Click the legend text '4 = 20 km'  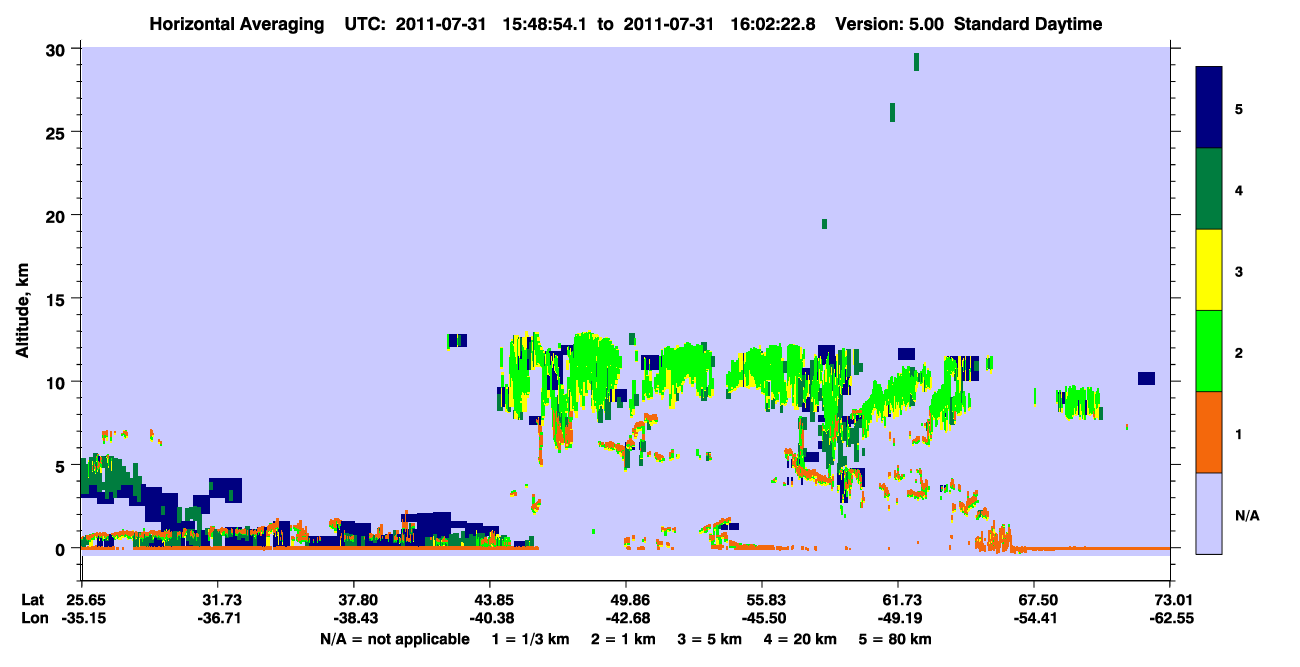point(802,639)
